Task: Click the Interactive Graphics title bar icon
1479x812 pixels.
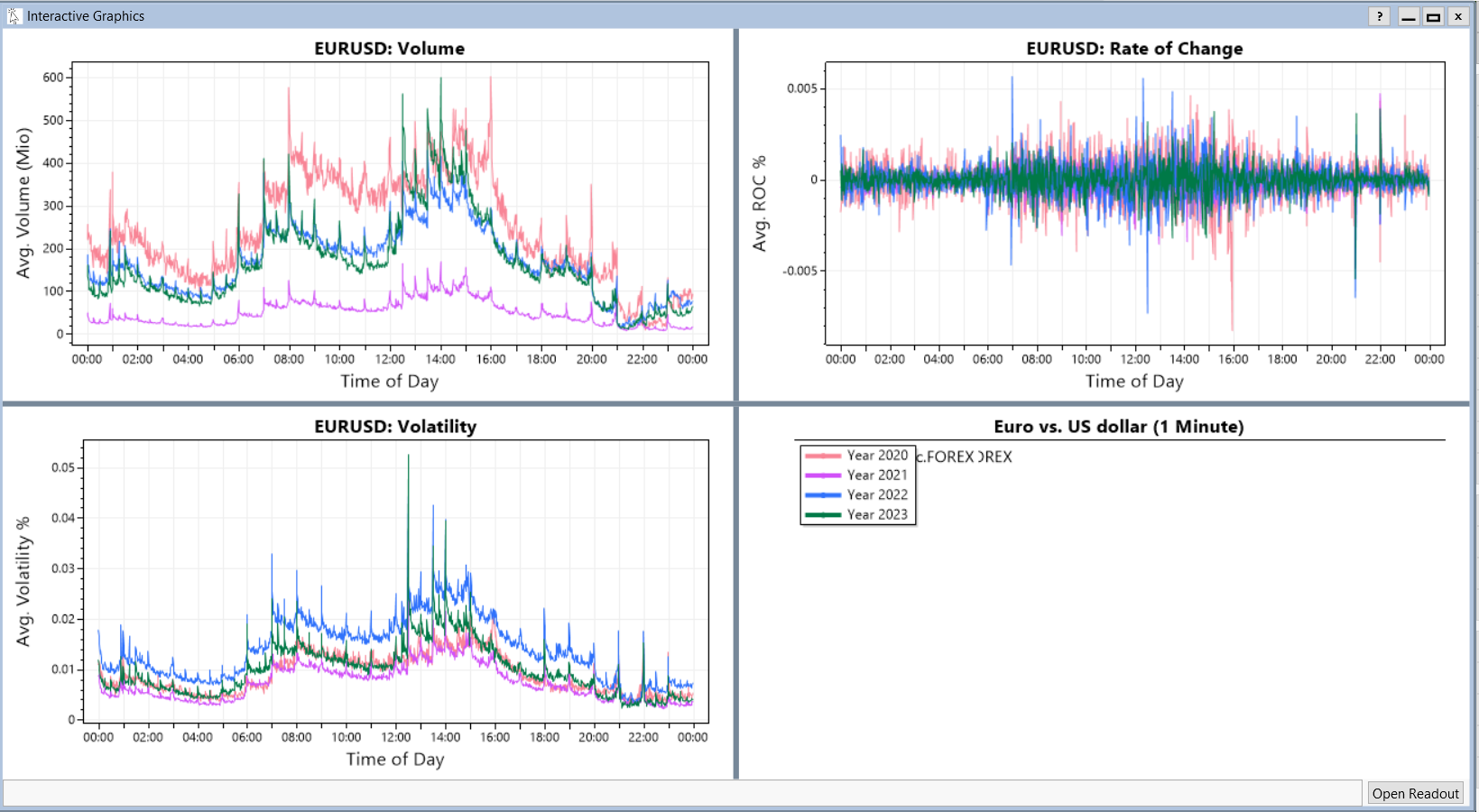Action: 14,16
